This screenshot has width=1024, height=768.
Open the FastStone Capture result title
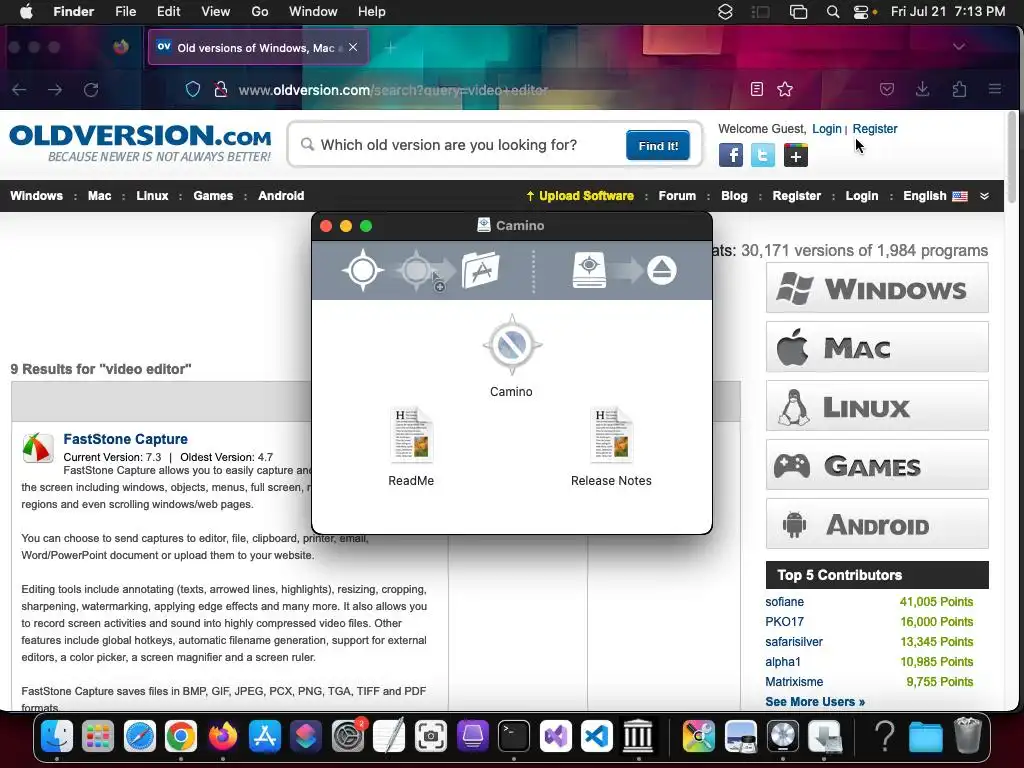pyautogui.click(x=125, y=439)
